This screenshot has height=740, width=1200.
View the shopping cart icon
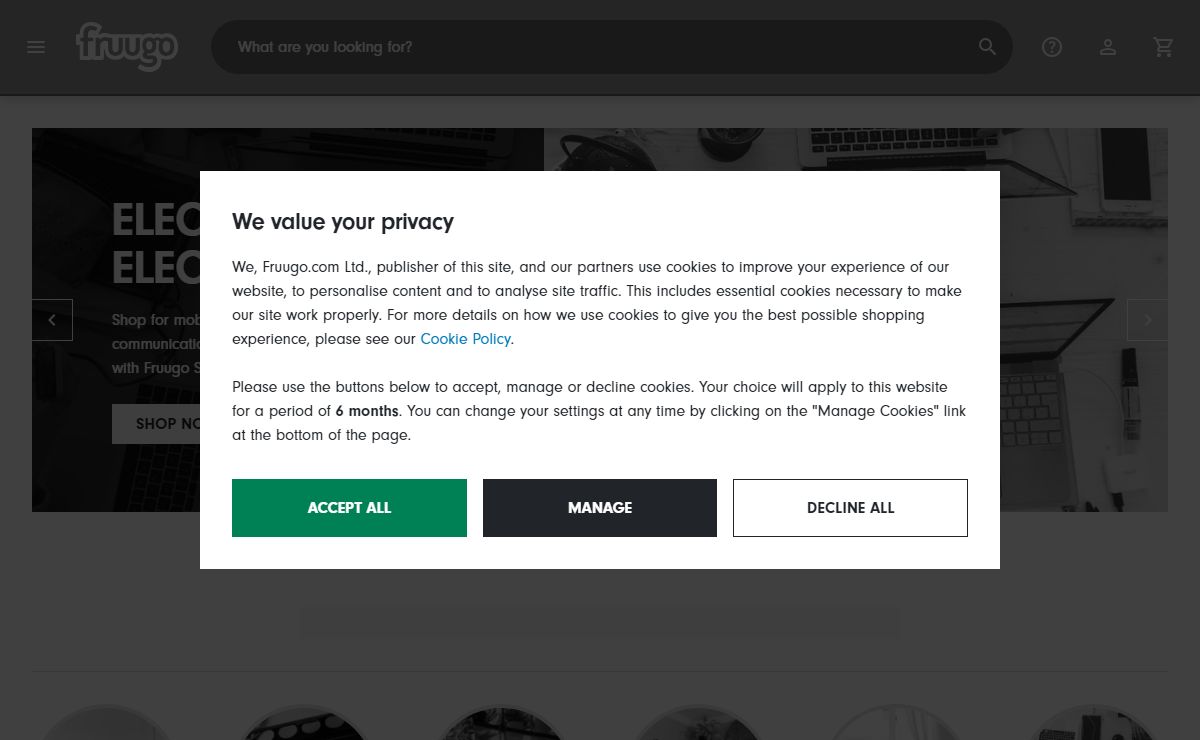(x=1163, y=47)
